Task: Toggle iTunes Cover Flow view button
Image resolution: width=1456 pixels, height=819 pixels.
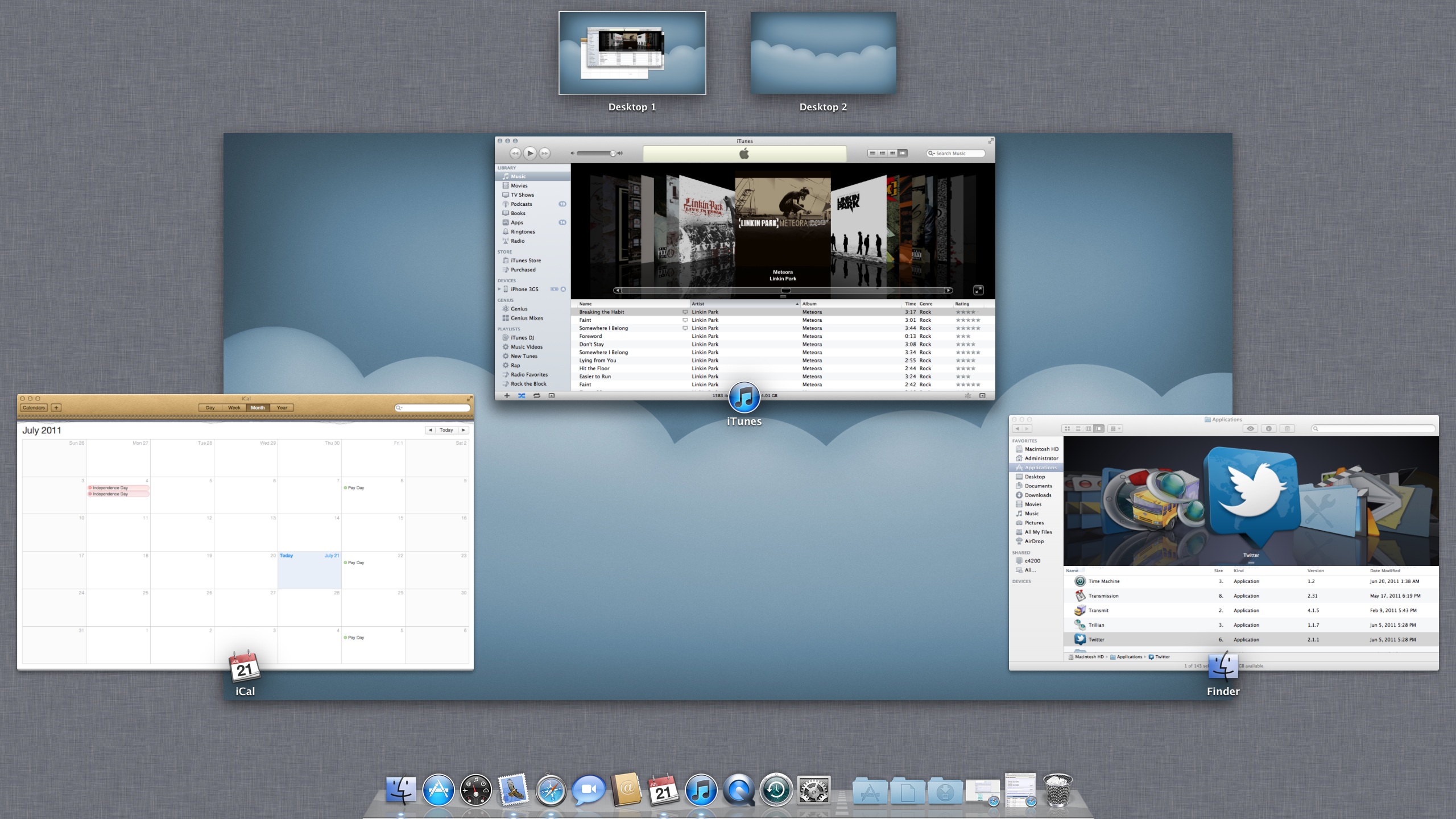Action: tap(903, 154)
